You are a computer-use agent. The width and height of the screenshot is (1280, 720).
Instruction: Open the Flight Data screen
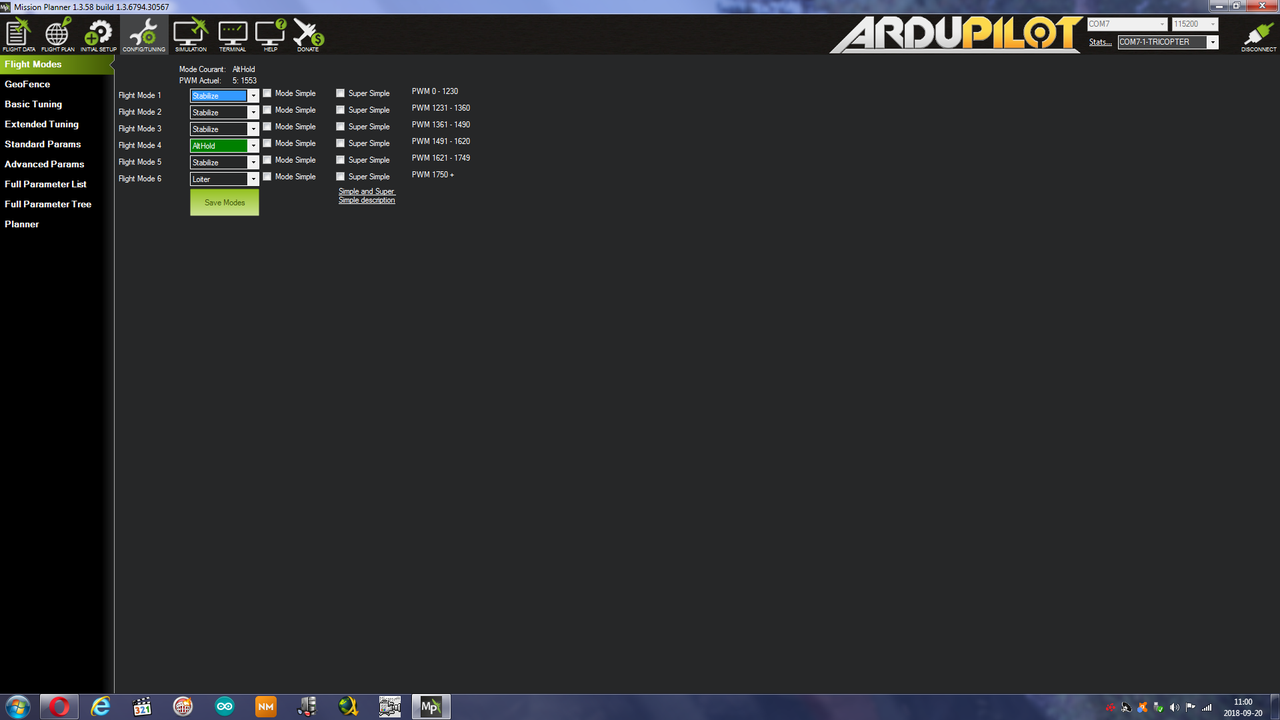(18, 35)
